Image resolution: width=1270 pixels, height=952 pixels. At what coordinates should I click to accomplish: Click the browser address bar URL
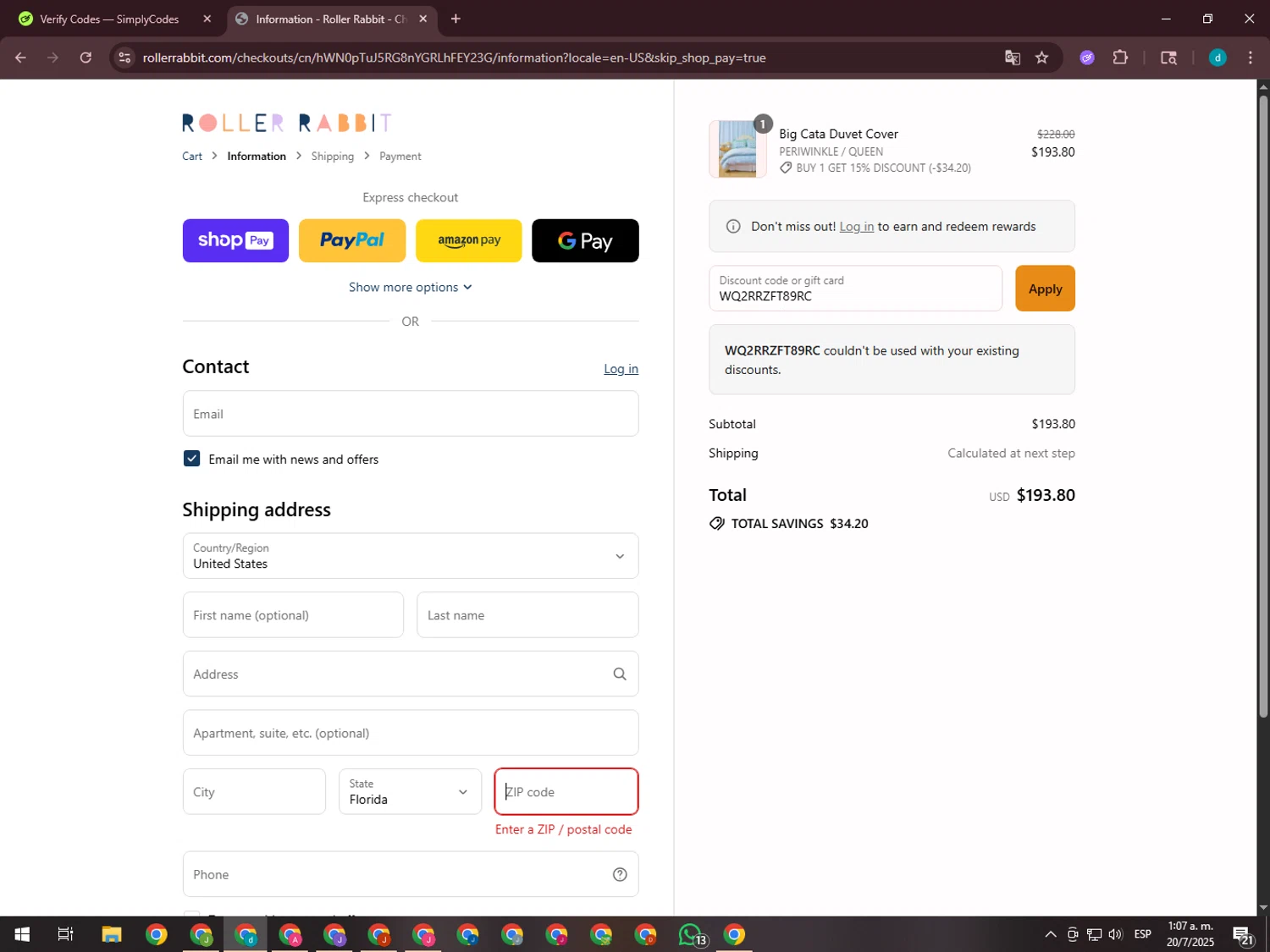tap(454, 58)
